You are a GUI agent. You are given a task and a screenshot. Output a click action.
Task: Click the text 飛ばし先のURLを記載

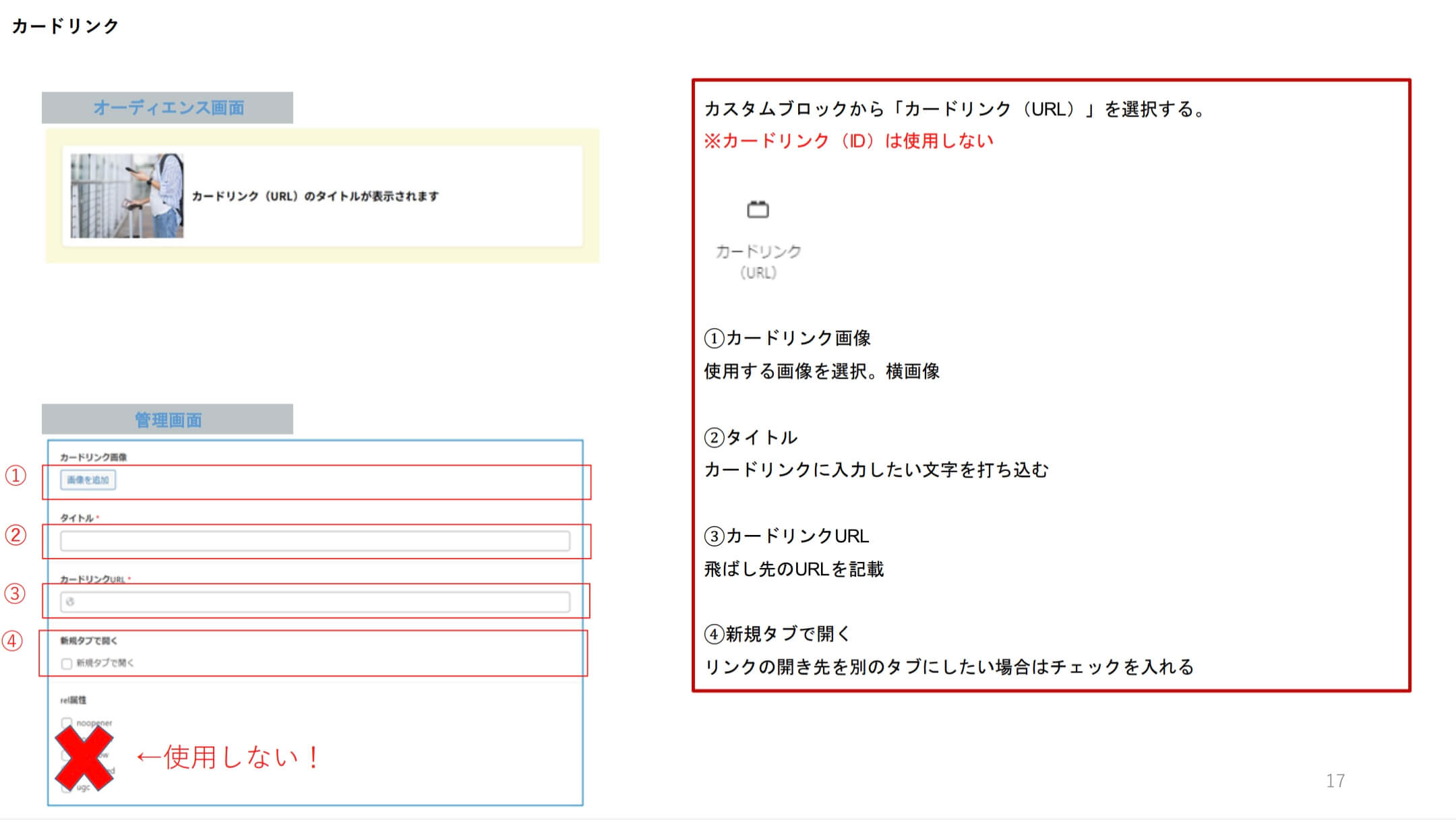[x=794, y=569]
